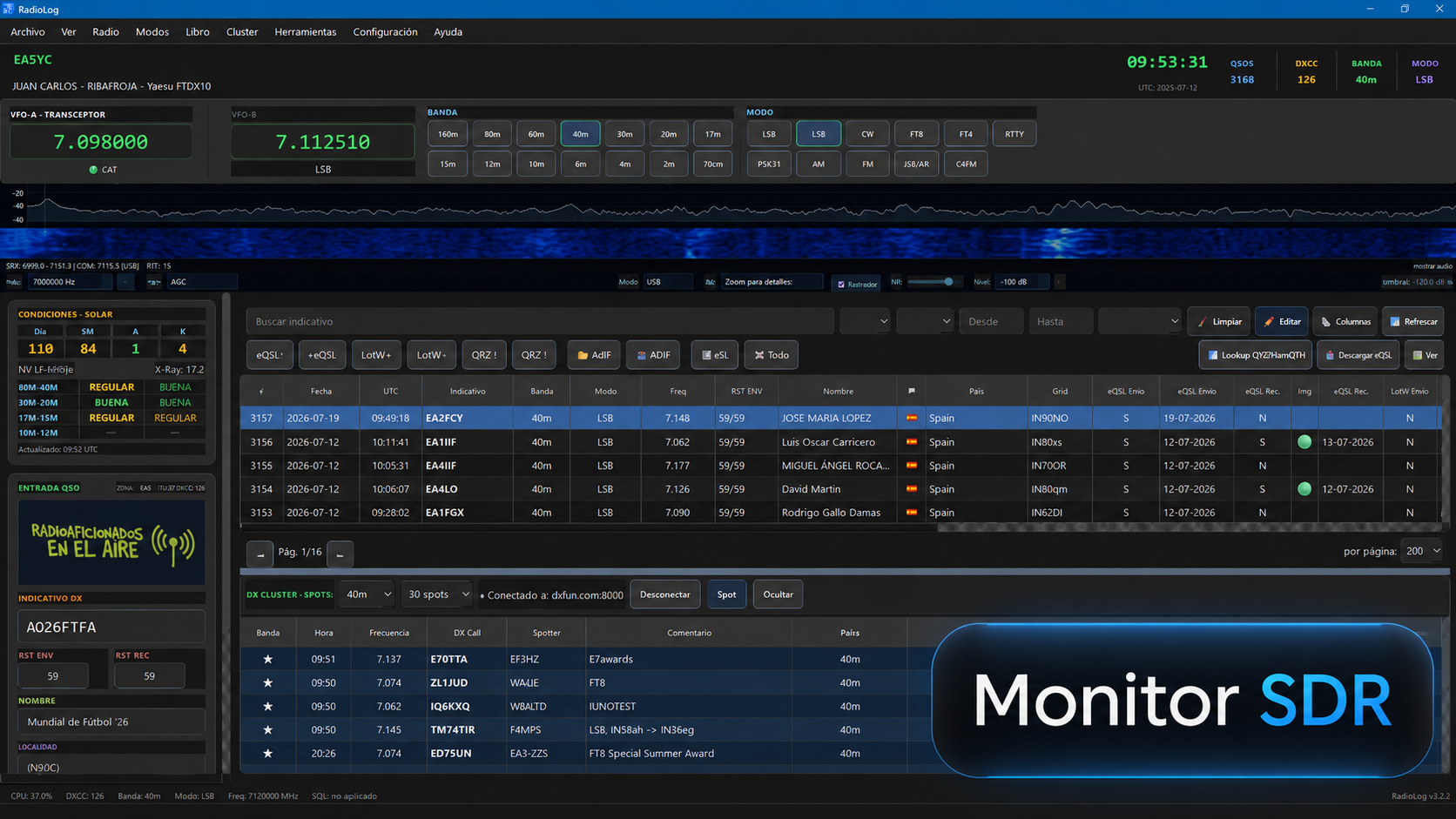Image resolution: width=1456 pixels, height=819 pixels.
Task: Select the FT8 mode button
Action: click(916, 134)
